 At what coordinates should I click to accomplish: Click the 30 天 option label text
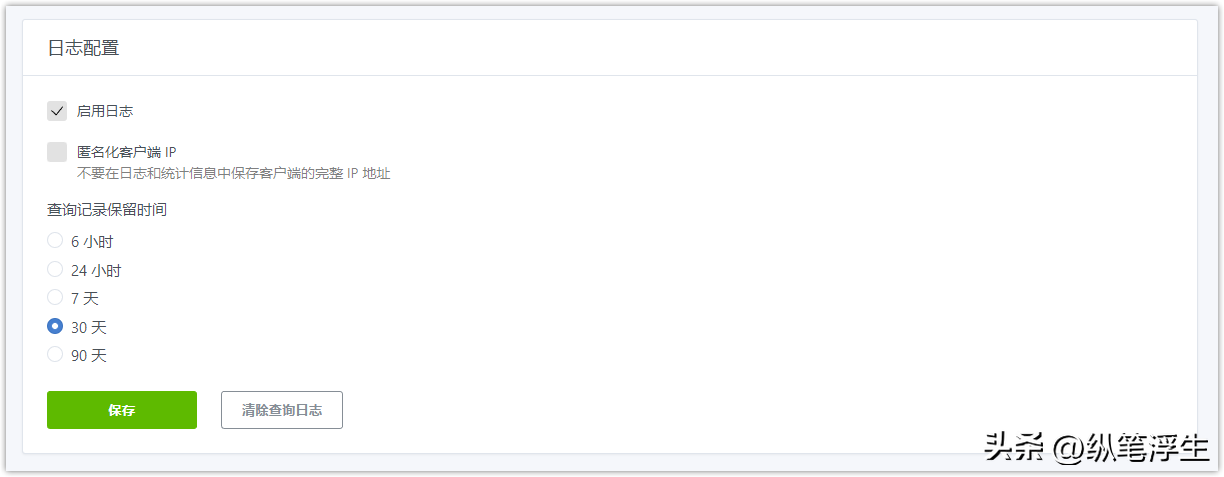(89, 327)
